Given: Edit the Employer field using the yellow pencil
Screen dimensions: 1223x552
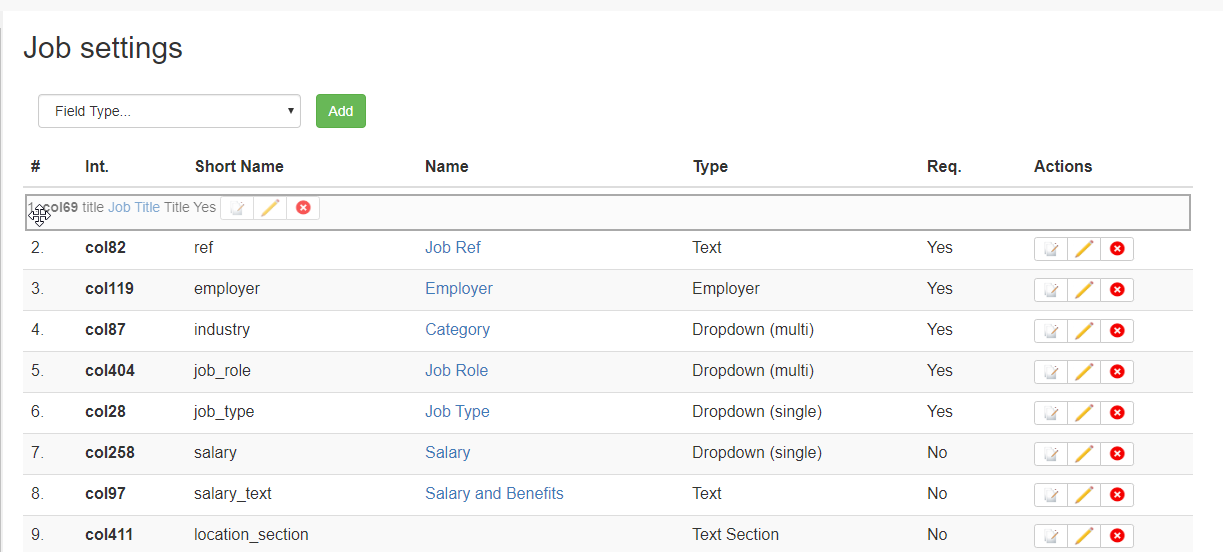Looking at the screenshot, I should click(1084, 290).
